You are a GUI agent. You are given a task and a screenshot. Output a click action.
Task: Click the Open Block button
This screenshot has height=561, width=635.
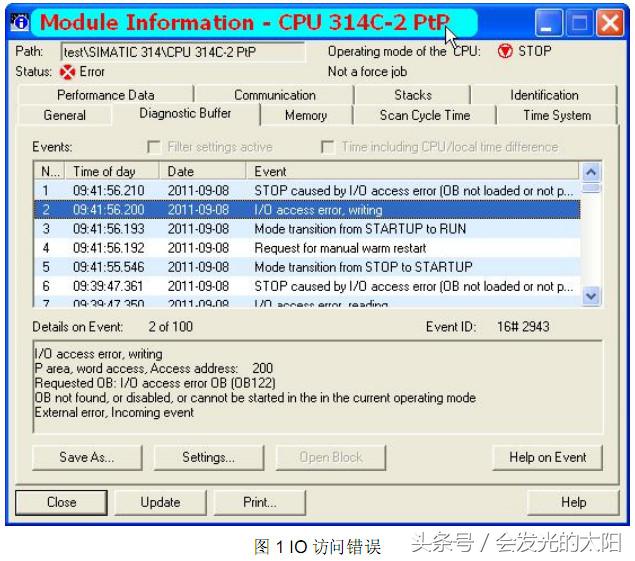point(330,457)
